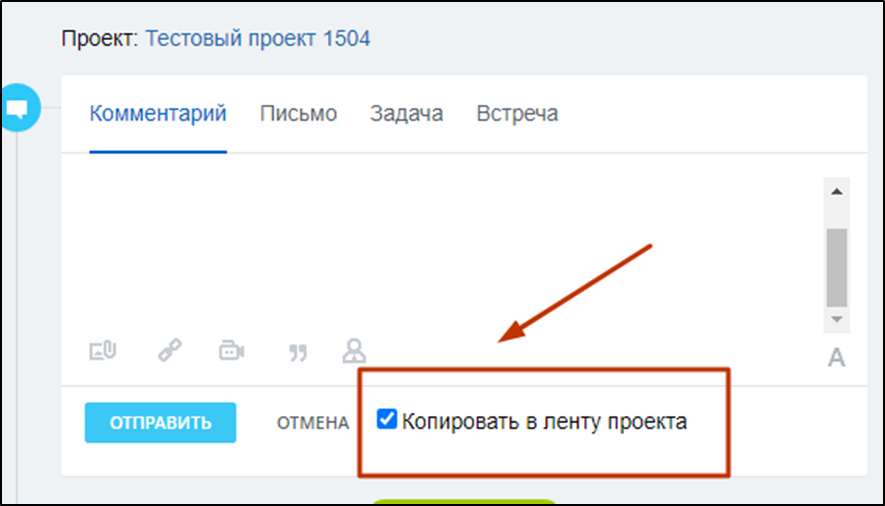Image resolution: width=885 pixels, height=506 pixels.
Task: Click the scrollbar up arrow
Action: coord(837,191)
